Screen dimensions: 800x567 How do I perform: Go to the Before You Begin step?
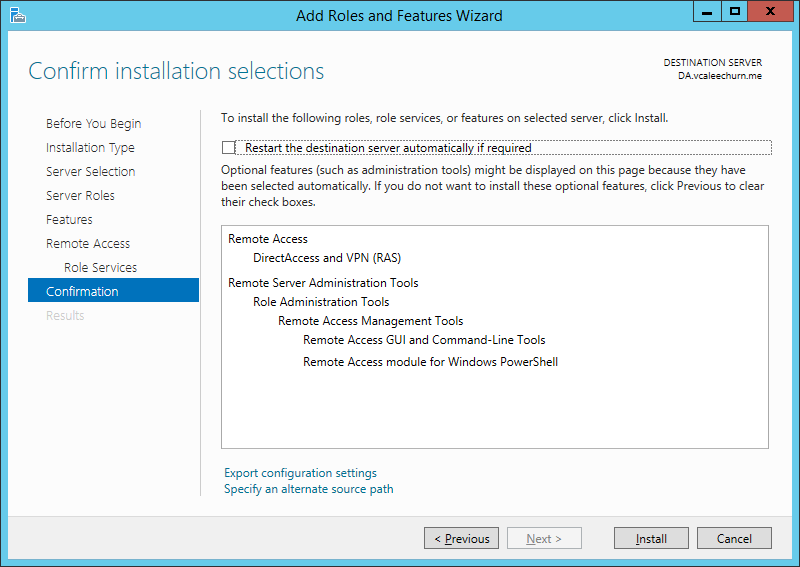[93, 124]
